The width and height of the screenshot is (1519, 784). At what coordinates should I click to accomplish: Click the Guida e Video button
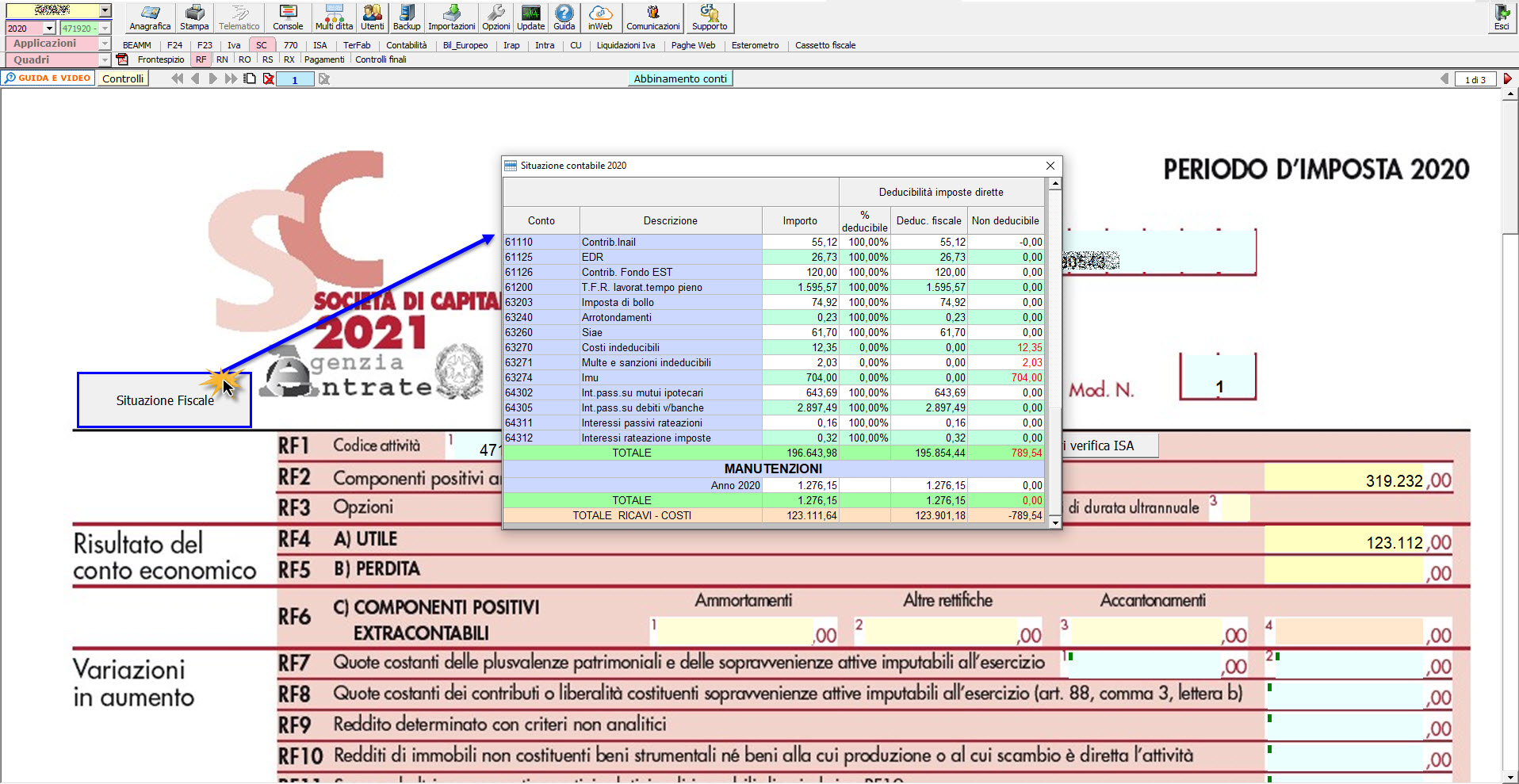[48, 78]
